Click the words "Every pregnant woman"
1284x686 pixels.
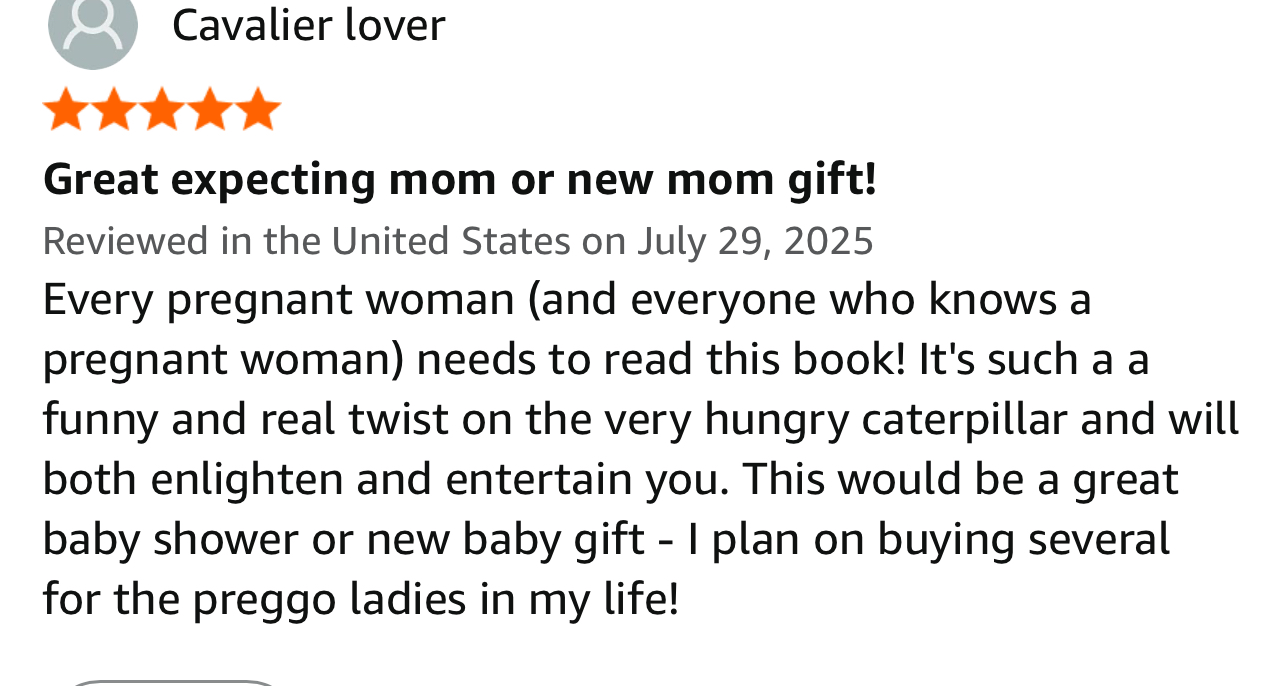point(278,300)
